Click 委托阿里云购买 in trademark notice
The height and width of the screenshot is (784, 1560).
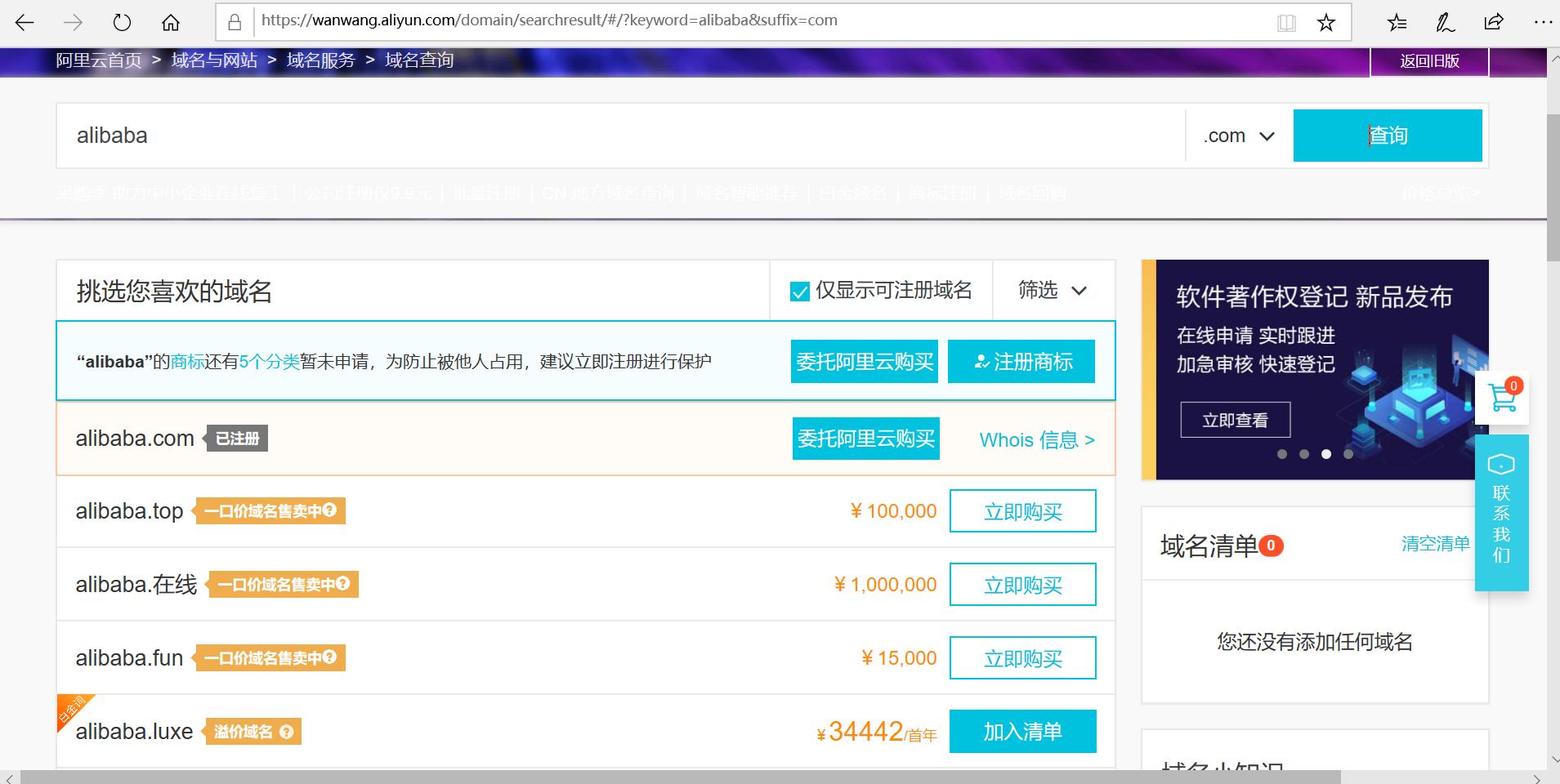(865, 361)
